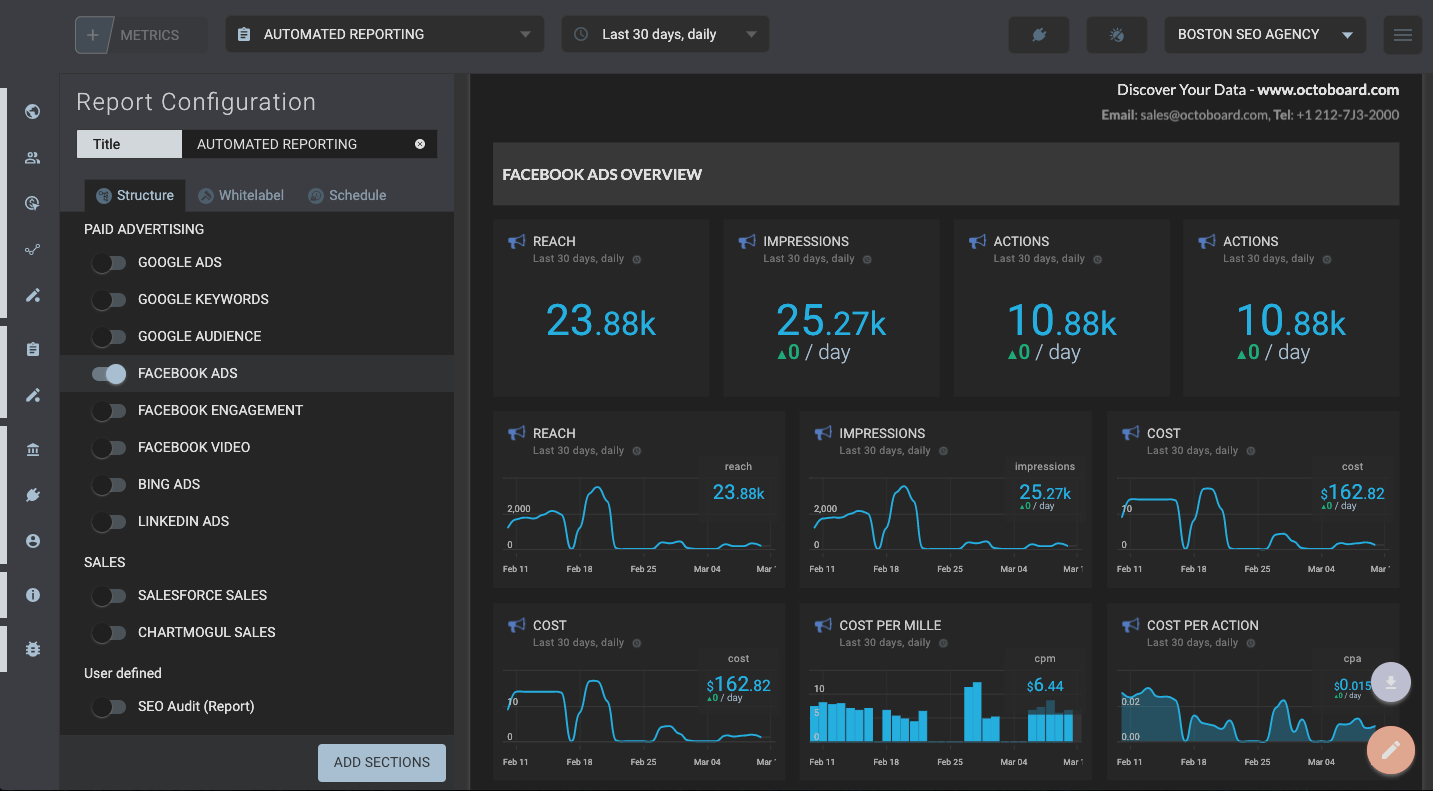This screenshot has height=791, width=1433.
Task: Open the info circle icon in the sidebar
Action: tap(32, 595)
